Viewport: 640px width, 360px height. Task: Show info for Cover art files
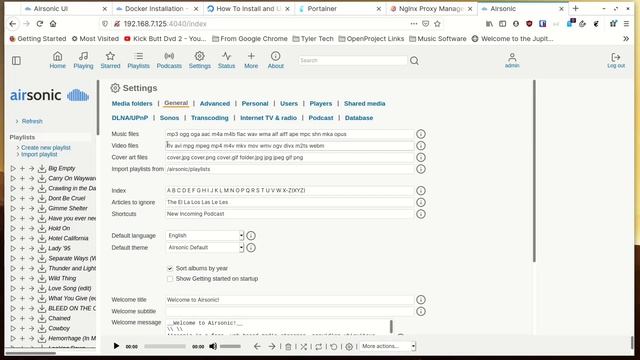(x=421, y=157)
